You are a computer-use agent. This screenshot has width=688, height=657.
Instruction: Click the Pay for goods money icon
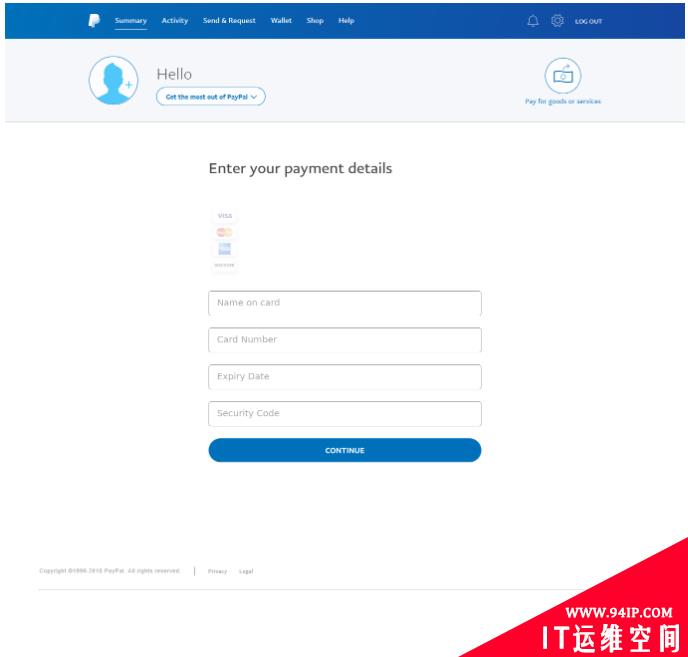pyautogui.click(x=563, y=75)
